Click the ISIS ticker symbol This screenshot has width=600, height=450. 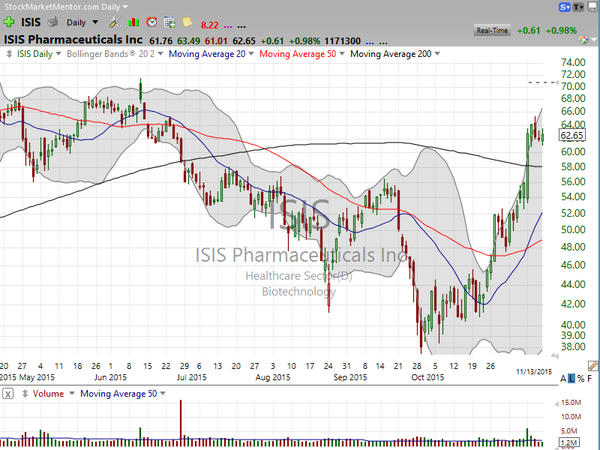[31, 22]
